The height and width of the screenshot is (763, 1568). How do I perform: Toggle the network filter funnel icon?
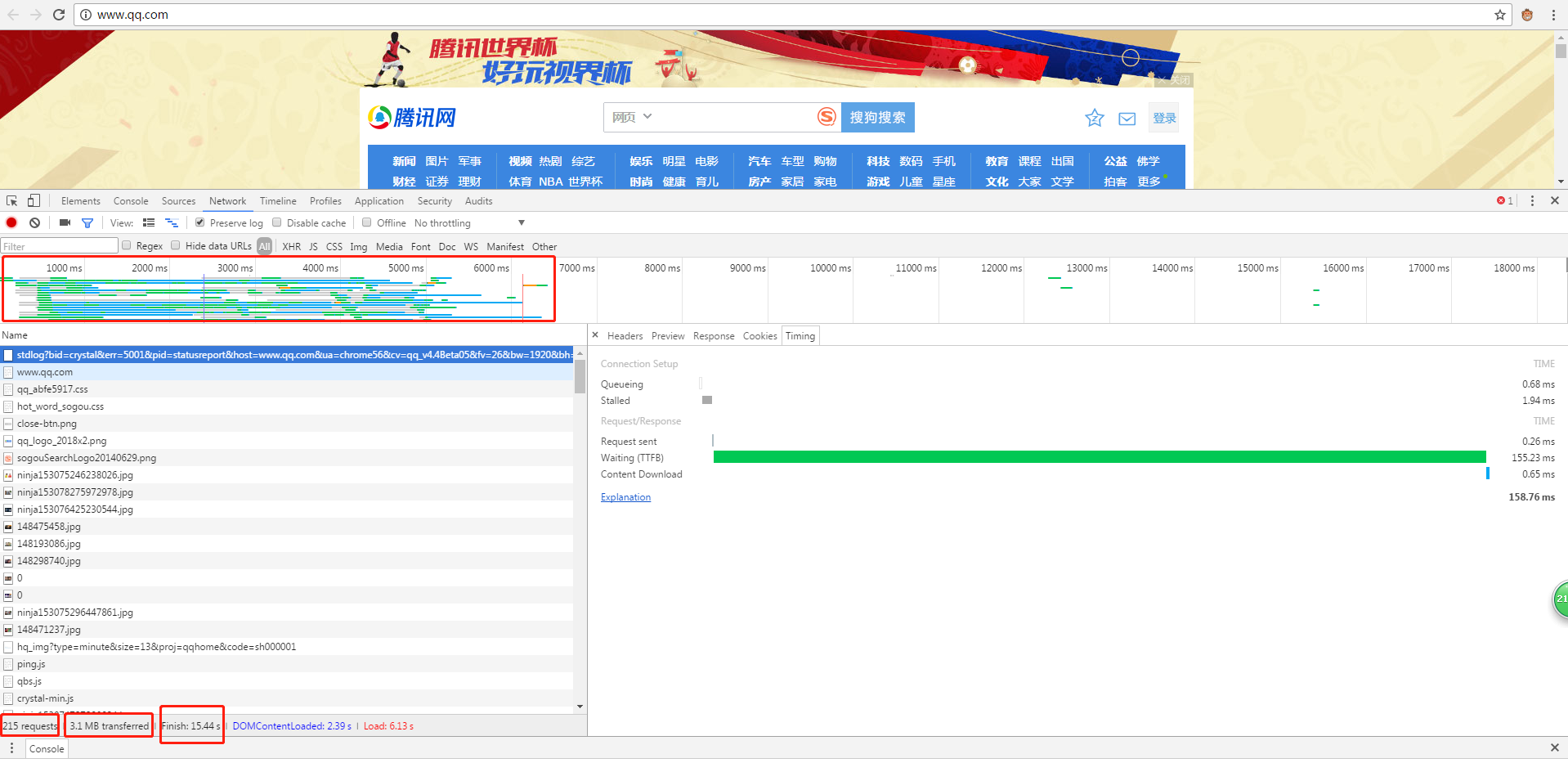[87, 222]
